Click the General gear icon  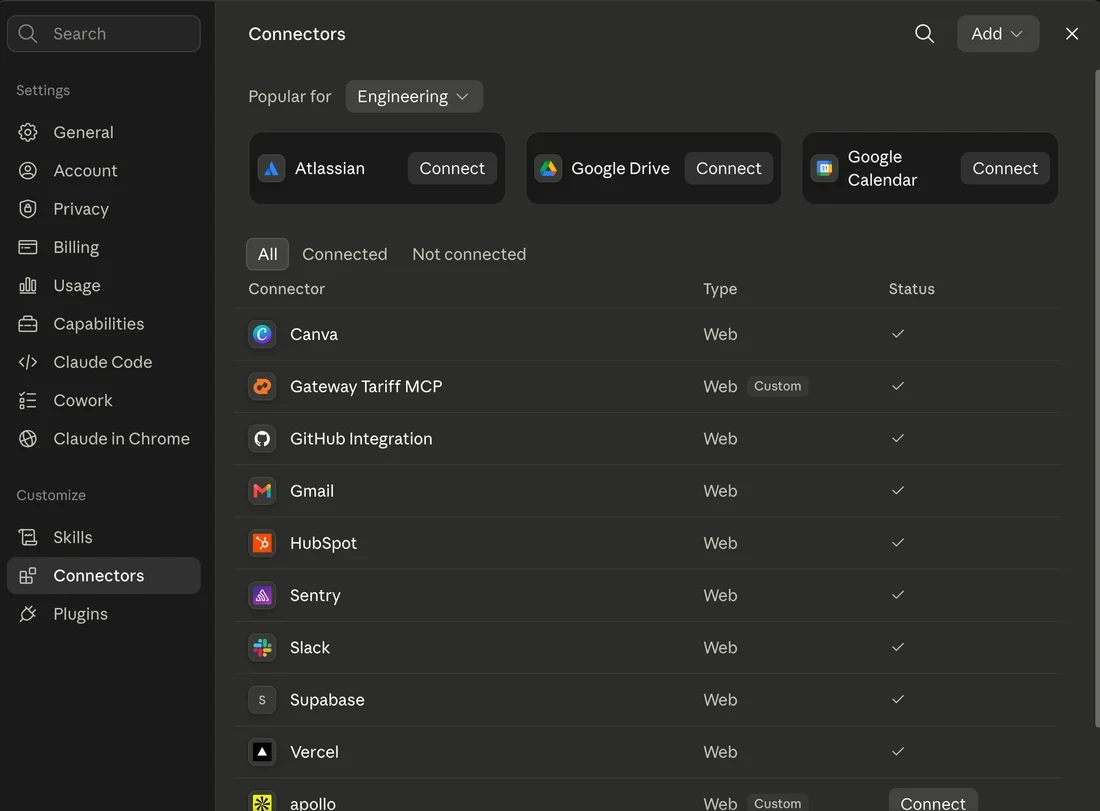(27, 132)
